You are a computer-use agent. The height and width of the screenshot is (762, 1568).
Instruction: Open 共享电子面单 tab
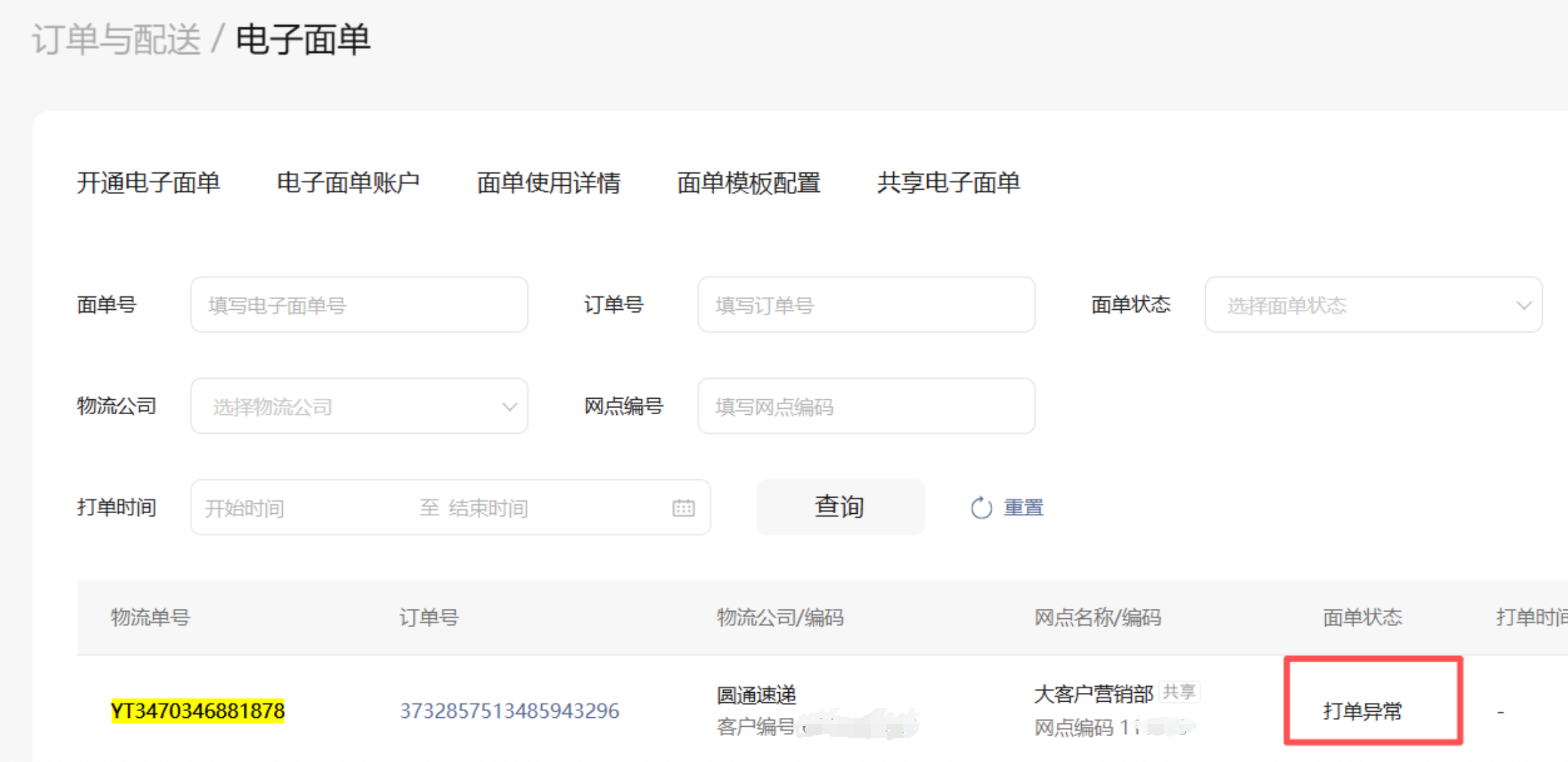pos(948,183)
